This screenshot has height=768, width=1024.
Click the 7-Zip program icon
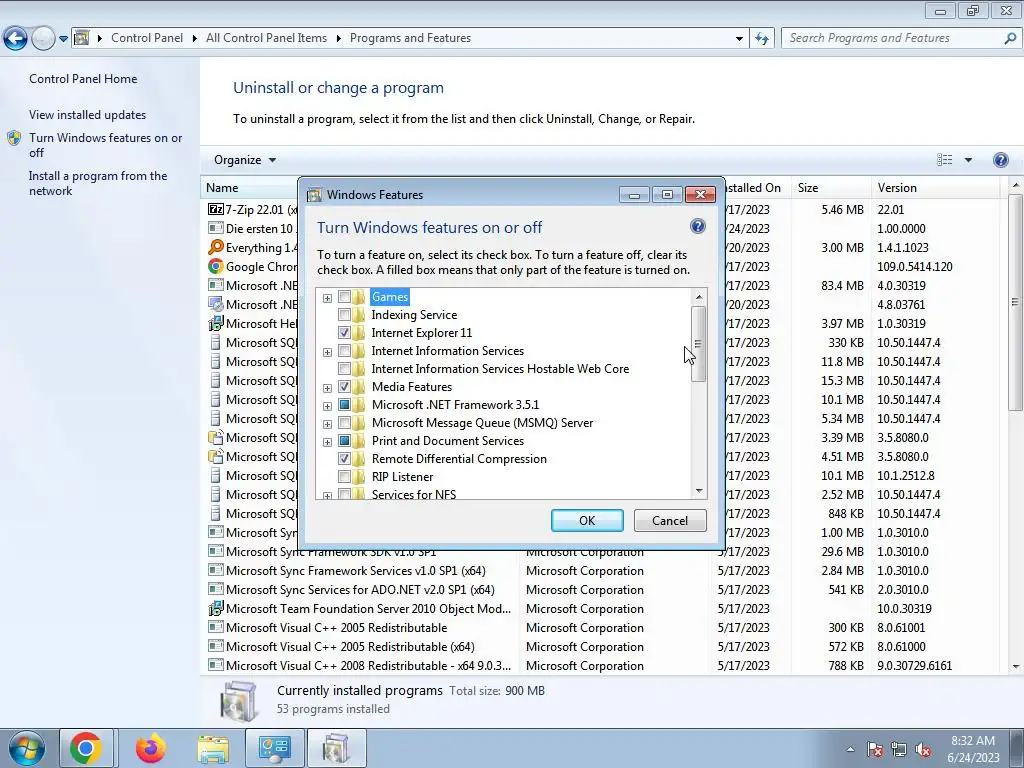(215, 209)
